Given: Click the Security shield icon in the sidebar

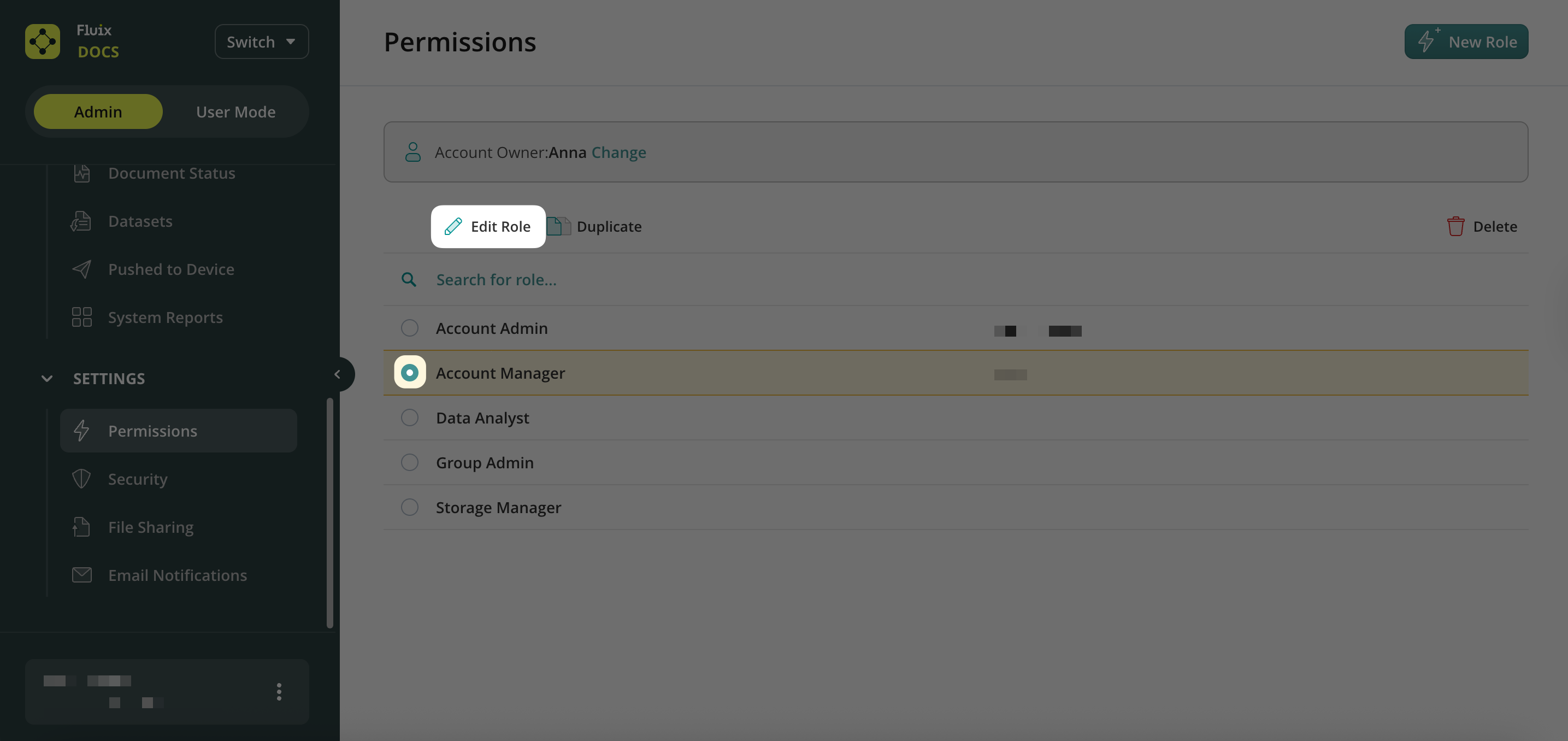Looking at the screenshot, I should (81, 479).
